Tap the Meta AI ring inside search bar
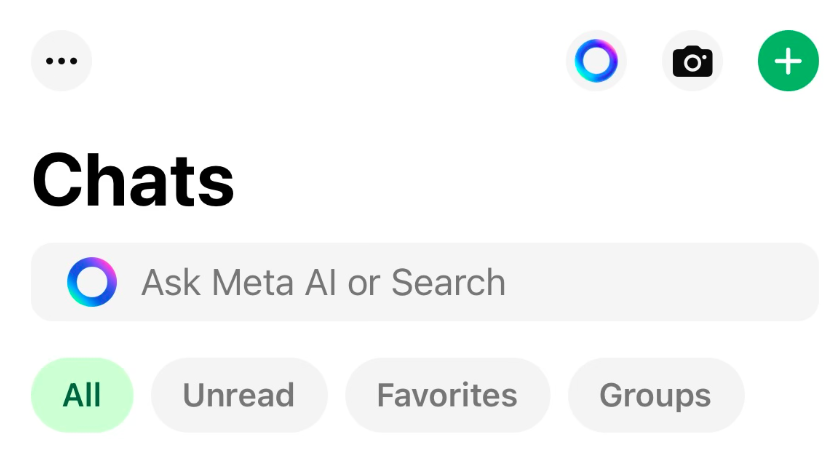Image resolution: width=837 pixels, height=455 pixels. 92,282
